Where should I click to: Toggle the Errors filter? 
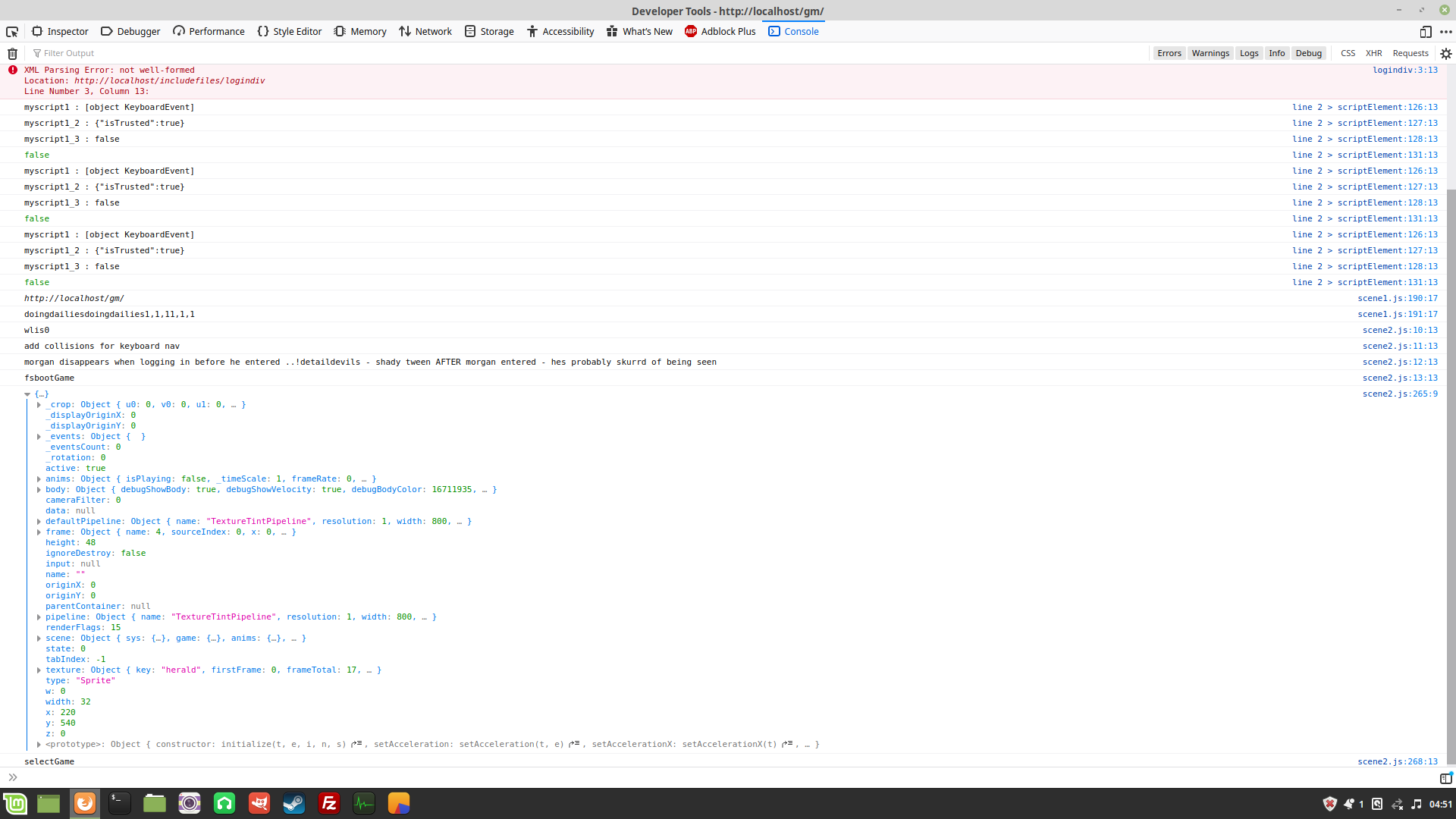coord(1169,53)
